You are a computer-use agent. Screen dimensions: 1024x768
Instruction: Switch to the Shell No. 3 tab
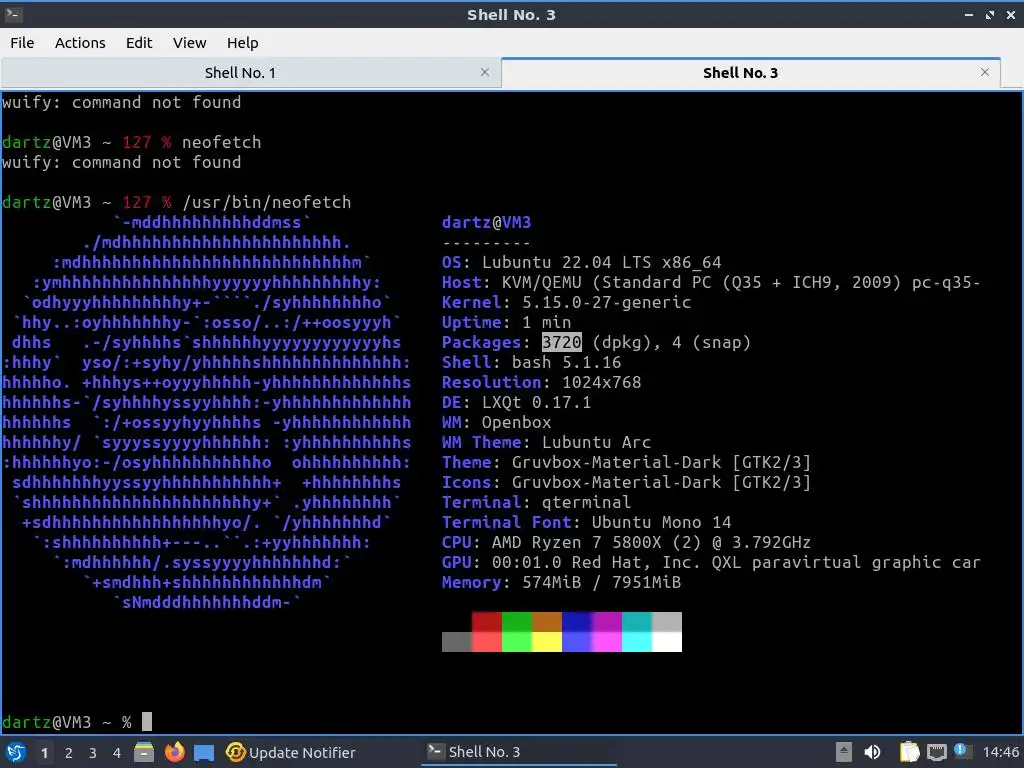click(x=740, y=72)
